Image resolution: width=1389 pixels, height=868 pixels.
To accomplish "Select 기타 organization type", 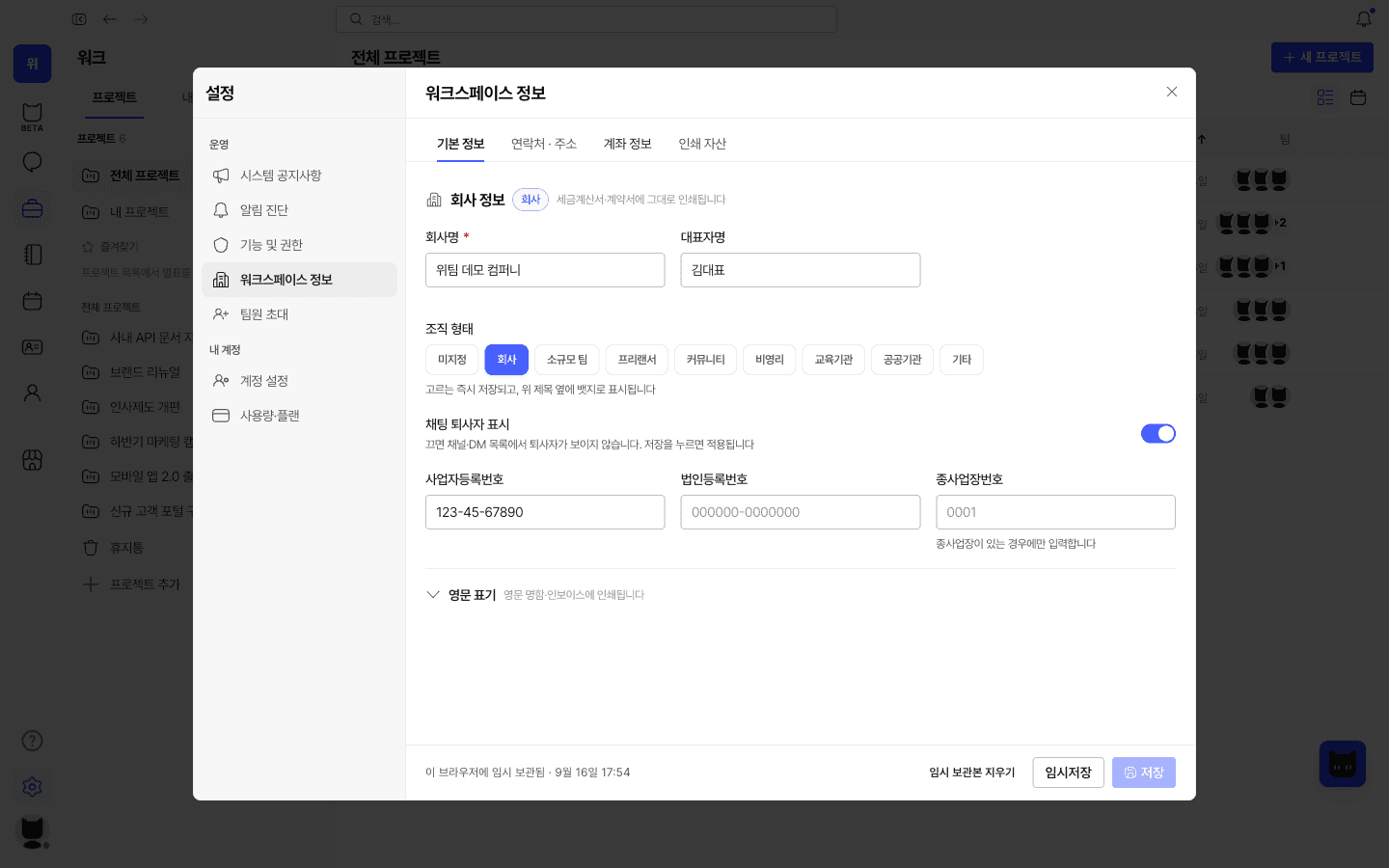I will pyautogui.click(x=962, y=360).
